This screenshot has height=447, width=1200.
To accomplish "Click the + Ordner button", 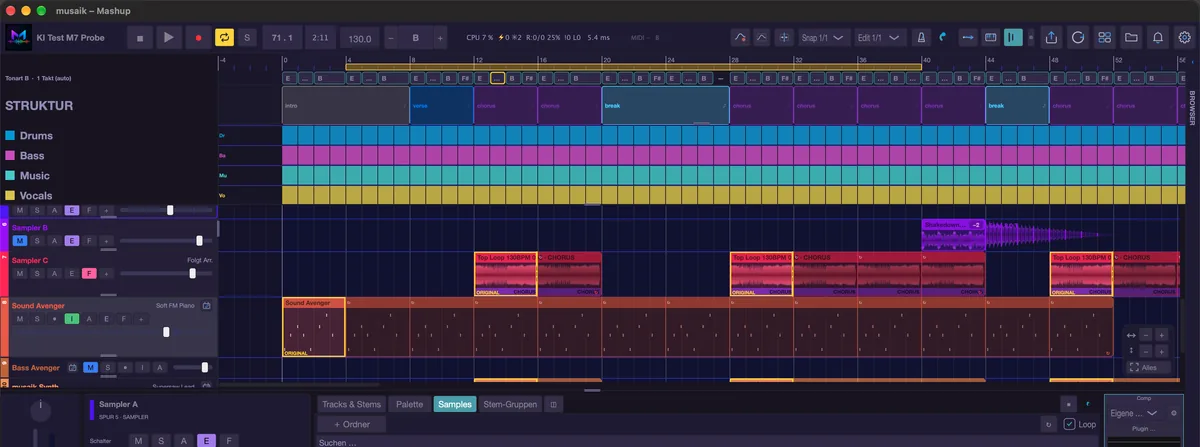I will click(351, 424).
